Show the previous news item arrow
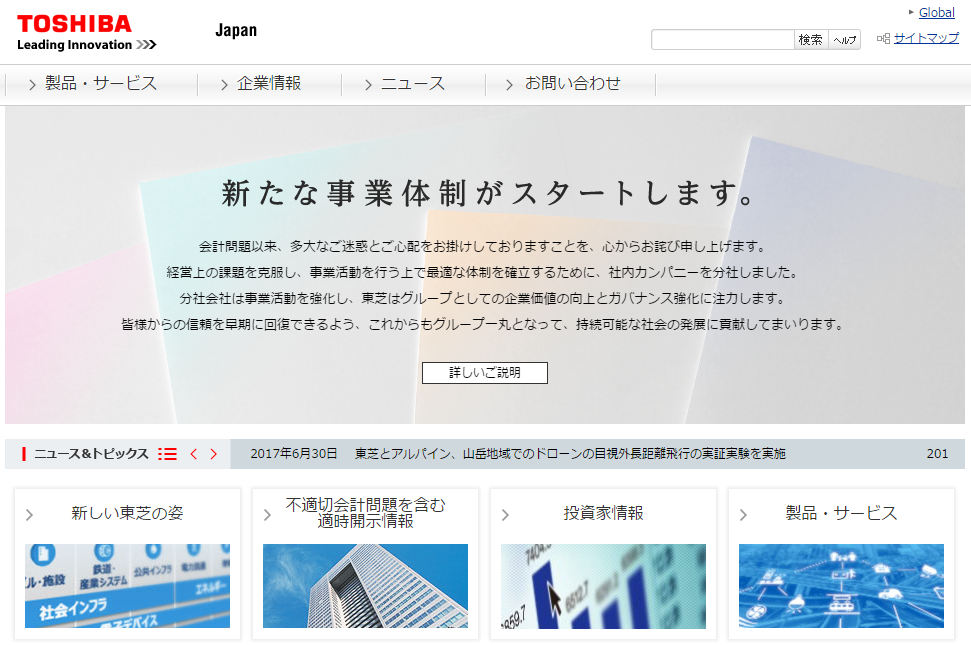This screenshot has width=971, height=645. click(x=193, y=454)
